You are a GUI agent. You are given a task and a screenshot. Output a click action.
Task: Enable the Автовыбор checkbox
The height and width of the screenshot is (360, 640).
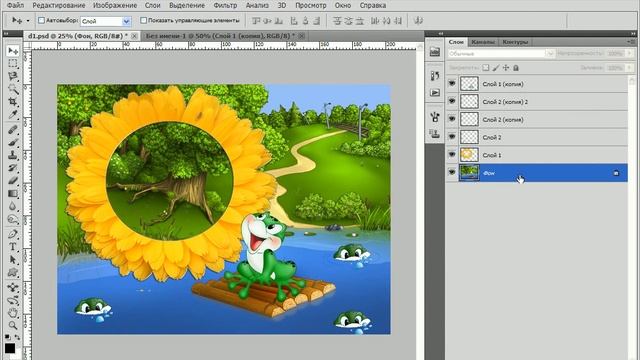pos(41,20)
